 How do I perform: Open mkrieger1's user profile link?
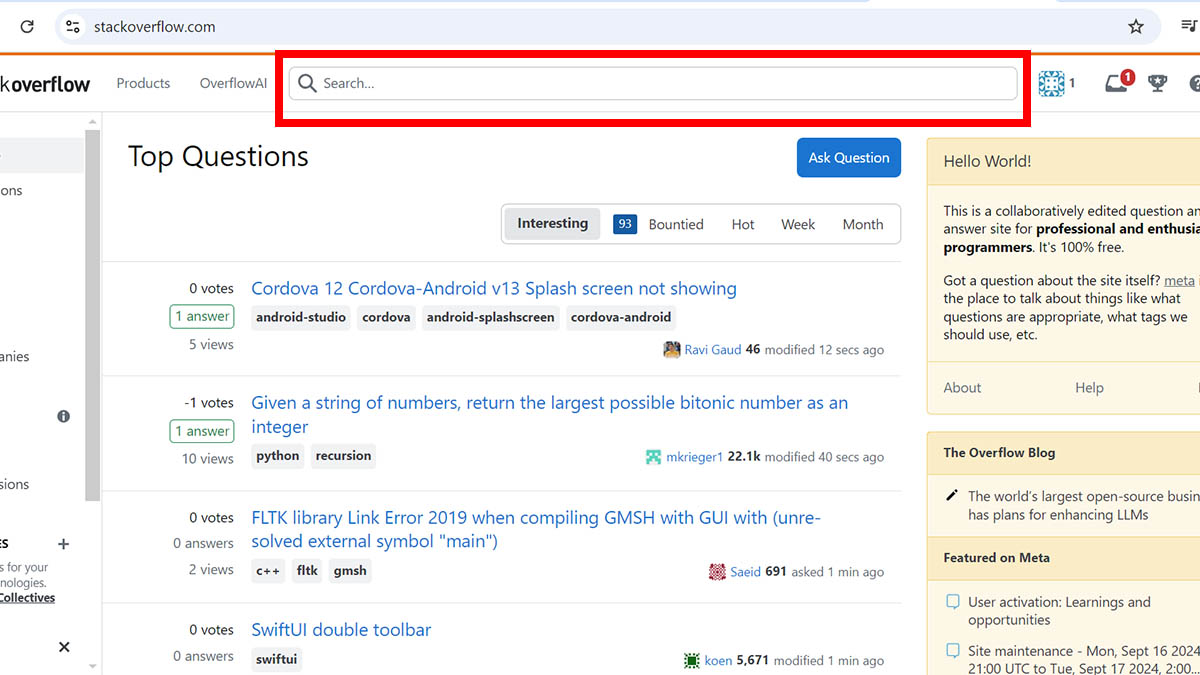[x=695, y=457]
